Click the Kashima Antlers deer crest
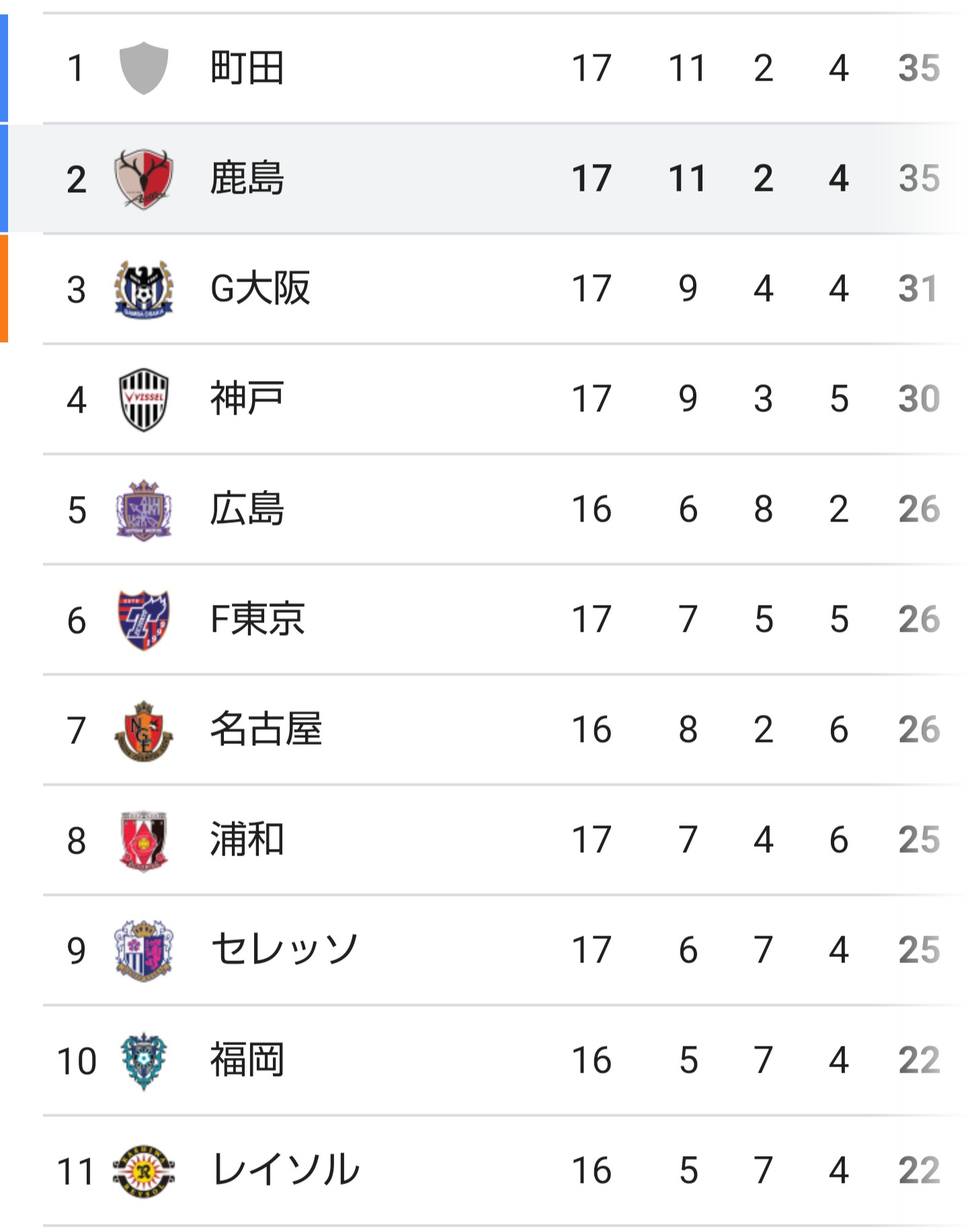 click(144, 179)
